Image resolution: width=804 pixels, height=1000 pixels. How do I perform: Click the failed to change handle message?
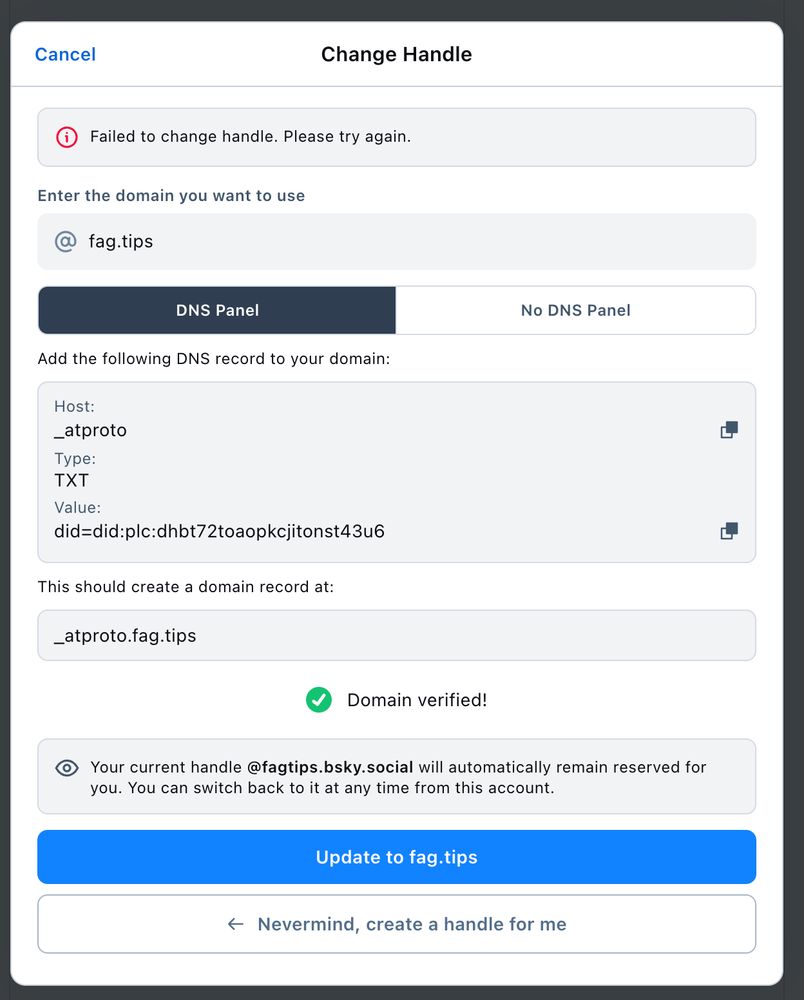[x=250, y=136]
